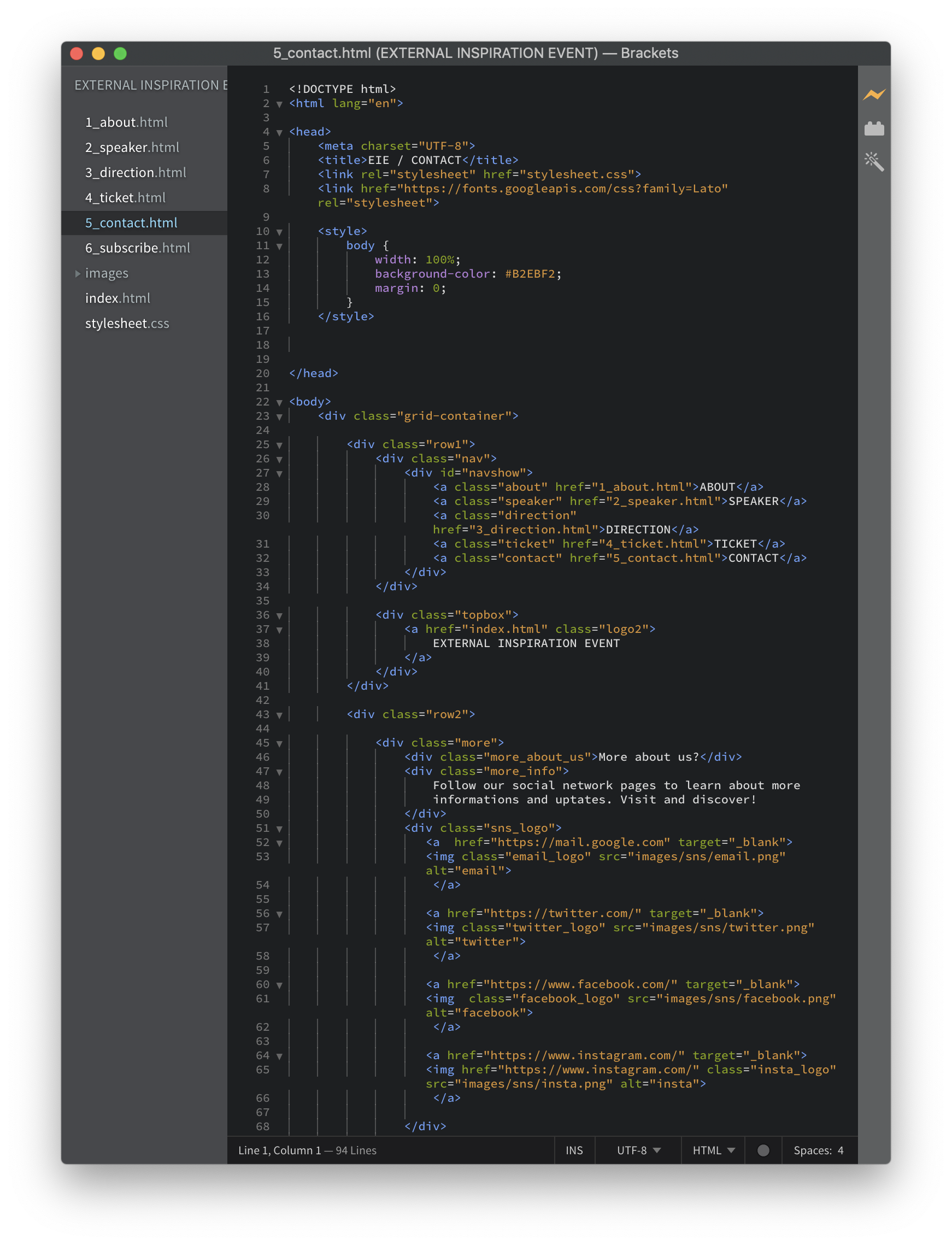Viewport: 952px width, 1245px height.
Task: Collapse nav div fold on line 26
Action: tap(279, 459)
